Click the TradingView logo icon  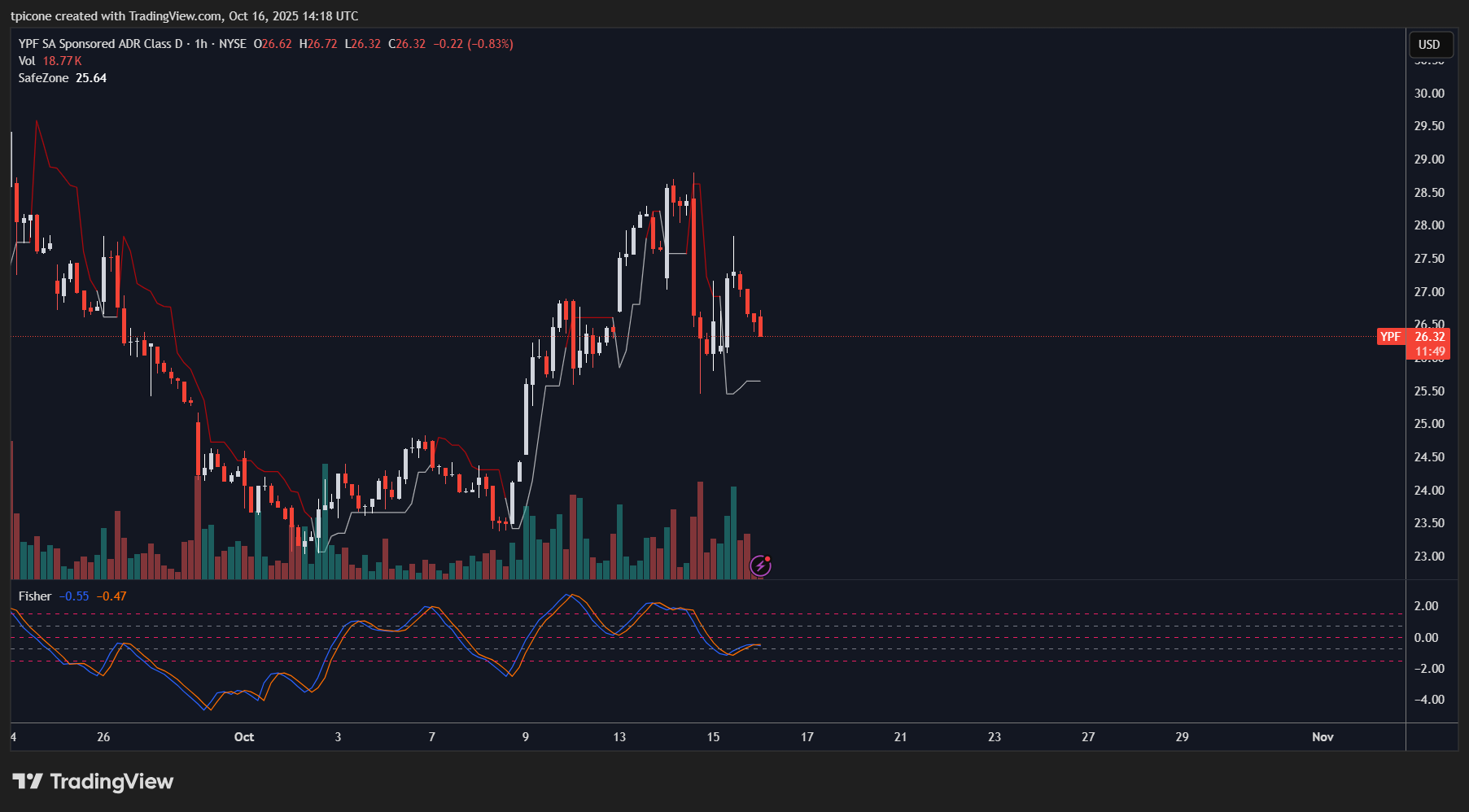click(27, 782)
